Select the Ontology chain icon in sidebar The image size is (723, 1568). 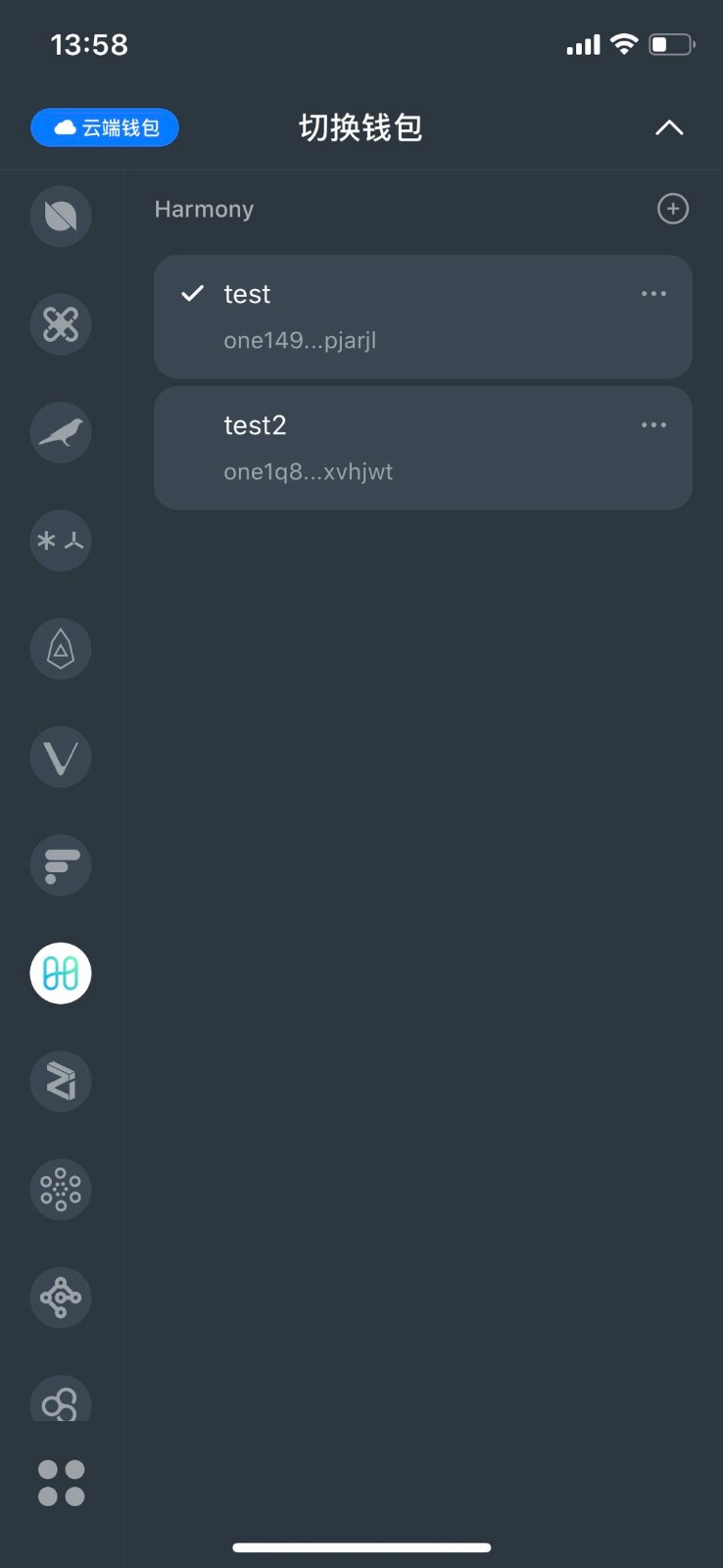61,216
